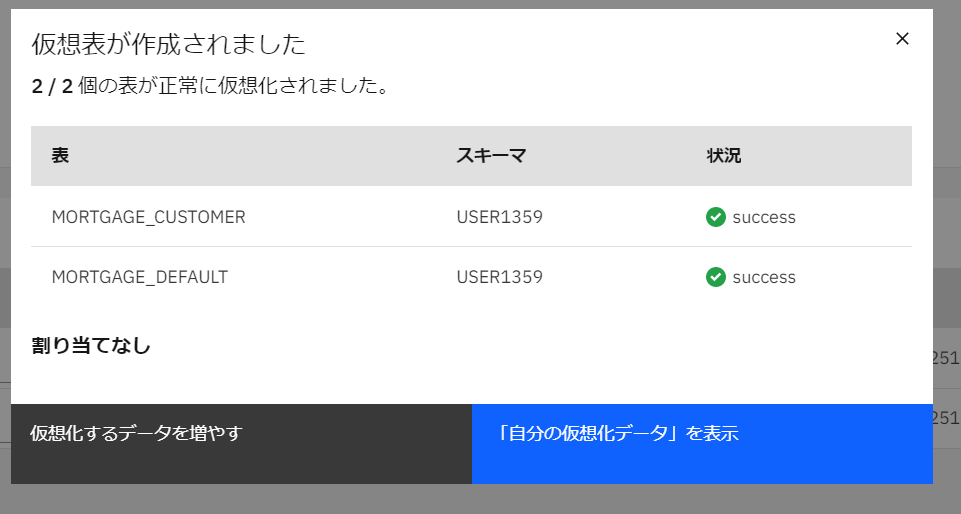Click USER1359 schema in MORTGAGE_DEFAULT row

(x=499, y=277)
